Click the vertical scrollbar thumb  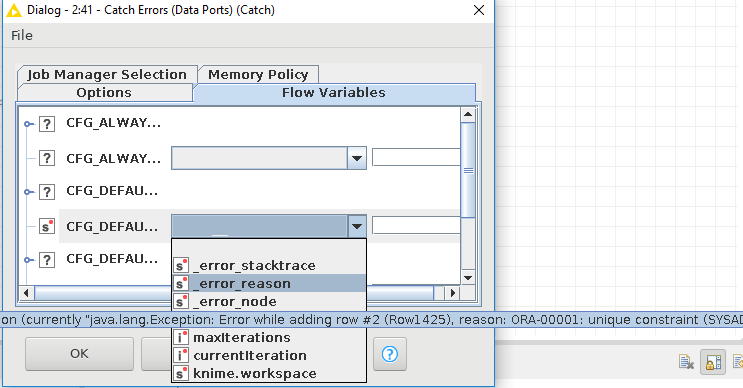click(x=468, y=170)
